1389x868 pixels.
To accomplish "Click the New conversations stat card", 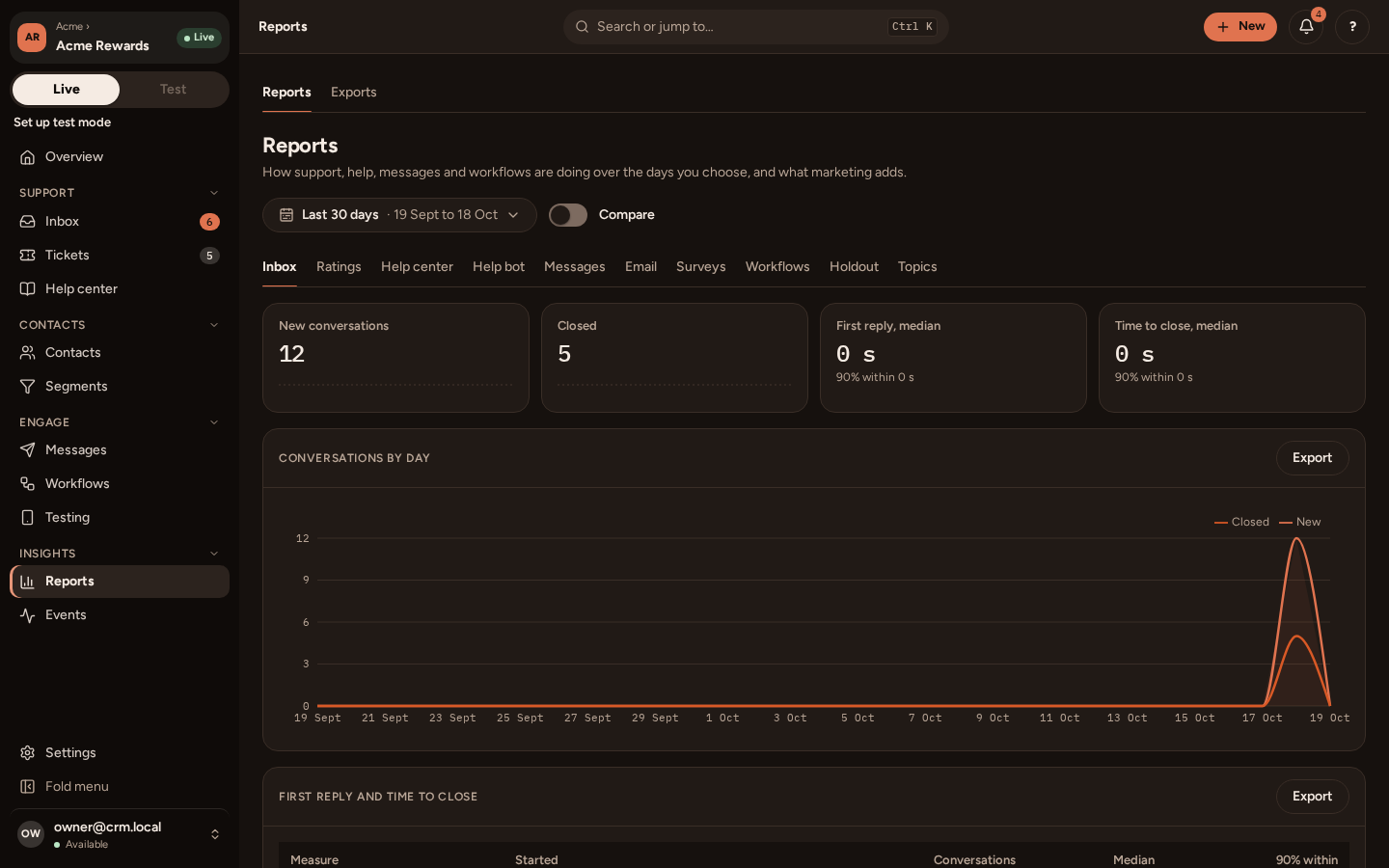I will click(x=395, y=358).
